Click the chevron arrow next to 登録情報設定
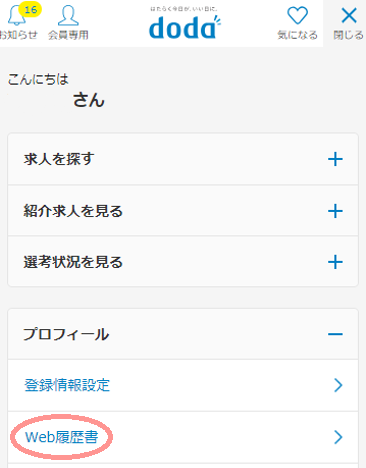The width and height of the screenshot is (366, 468). pyautogui.click(x=338, y=385)
